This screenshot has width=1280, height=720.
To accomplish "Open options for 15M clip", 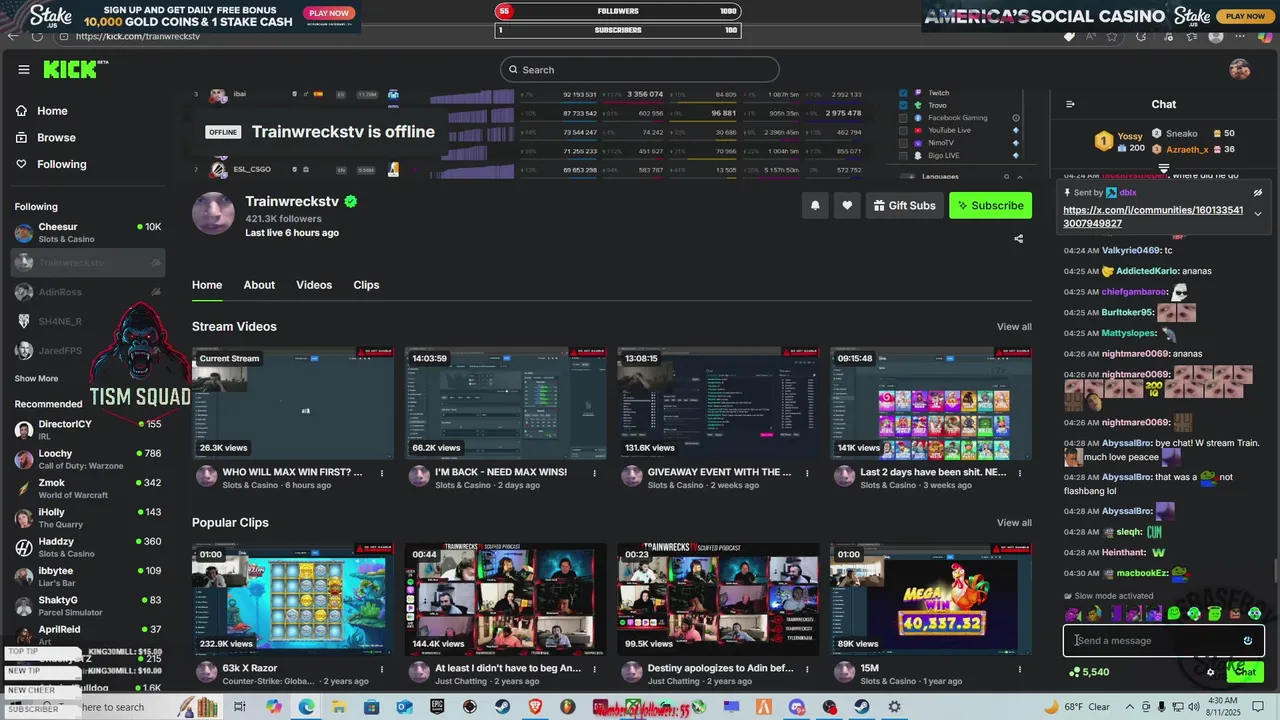I will coord(1020,669).
